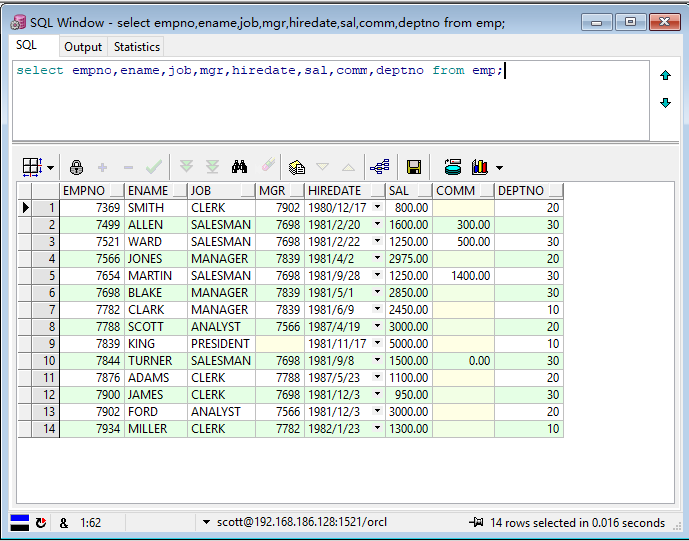Switch to the Output tab
Image resolution: width=689 pixels, height=541 pixels.
[83, 47]
